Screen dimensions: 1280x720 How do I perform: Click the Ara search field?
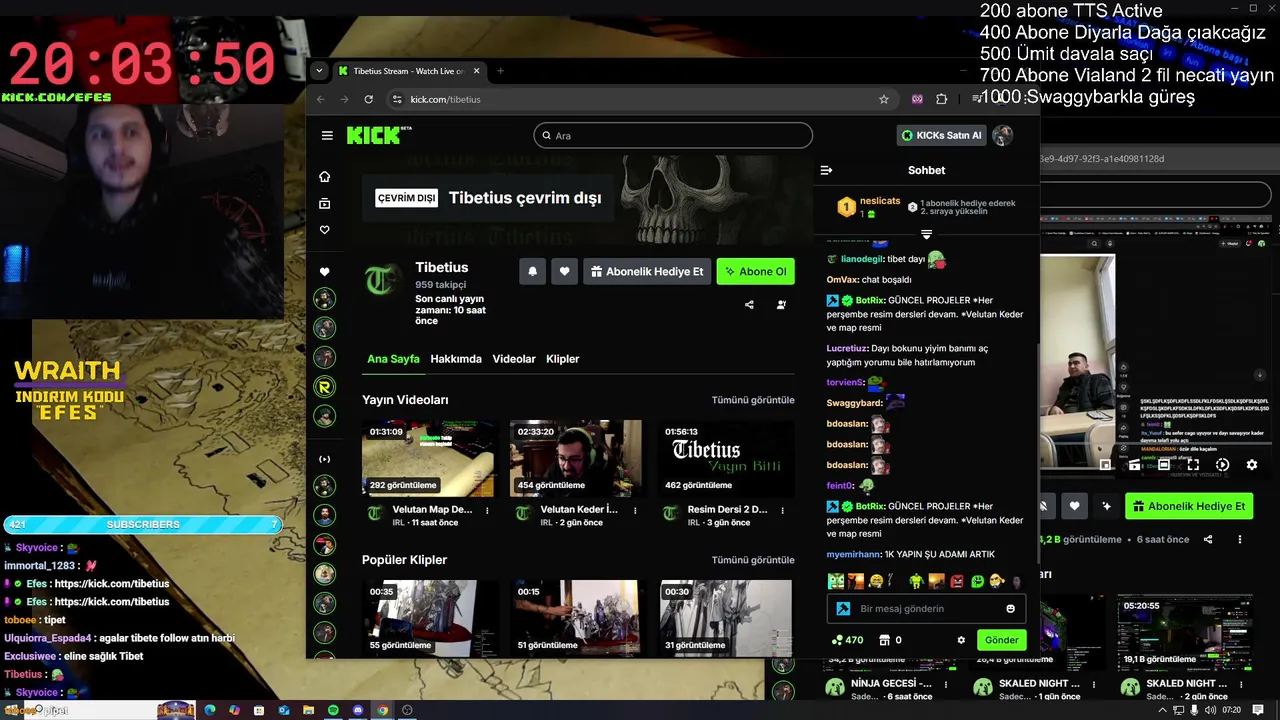[x=673, y=135]
